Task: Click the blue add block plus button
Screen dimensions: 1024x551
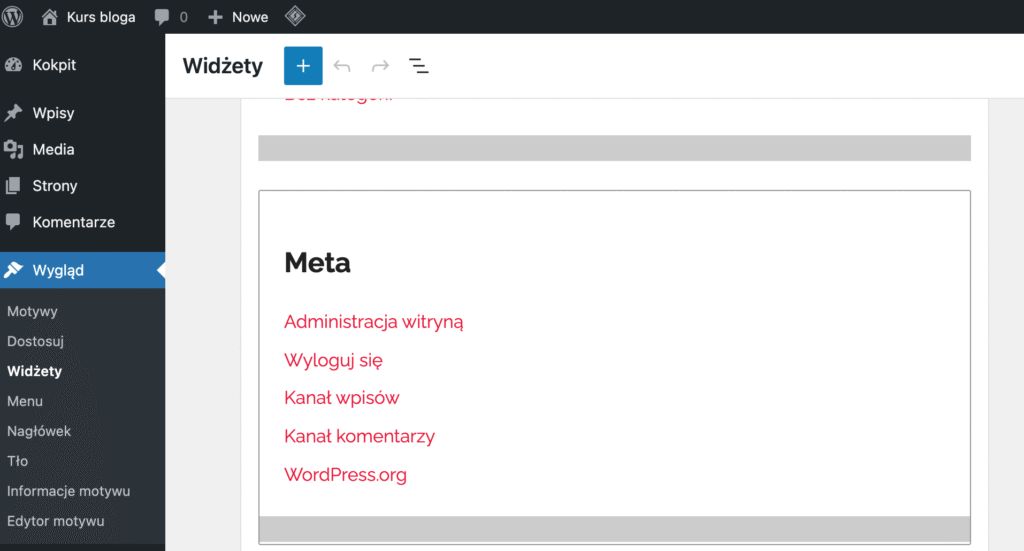Action: tap(303, 66)
